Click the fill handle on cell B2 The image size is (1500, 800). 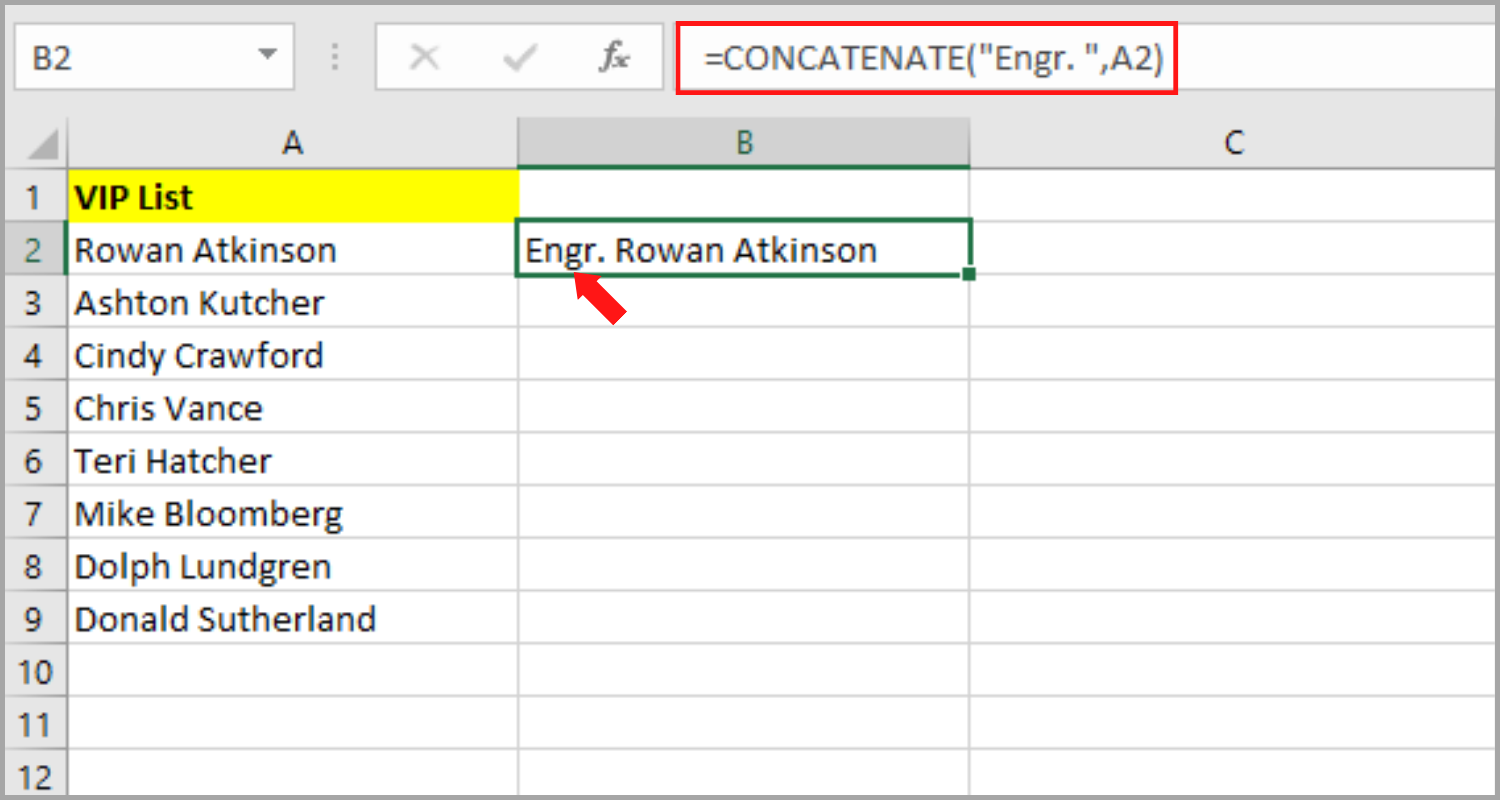pyautogui.click(x=968, y=273)
